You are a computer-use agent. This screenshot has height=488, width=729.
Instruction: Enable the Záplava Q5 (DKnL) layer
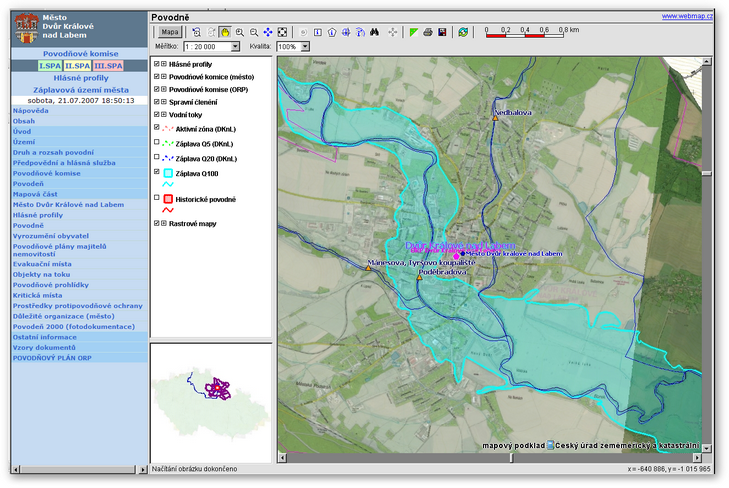click(157, 142)
